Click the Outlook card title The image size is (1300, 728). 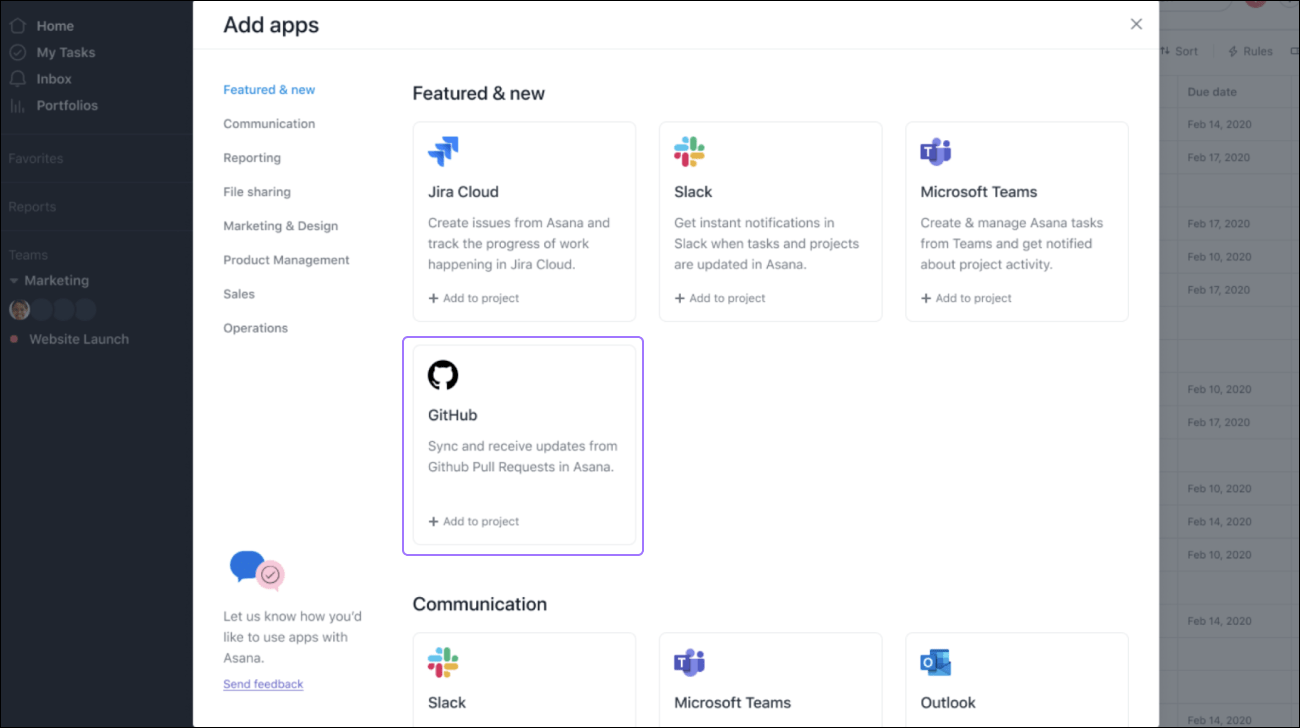948,702
